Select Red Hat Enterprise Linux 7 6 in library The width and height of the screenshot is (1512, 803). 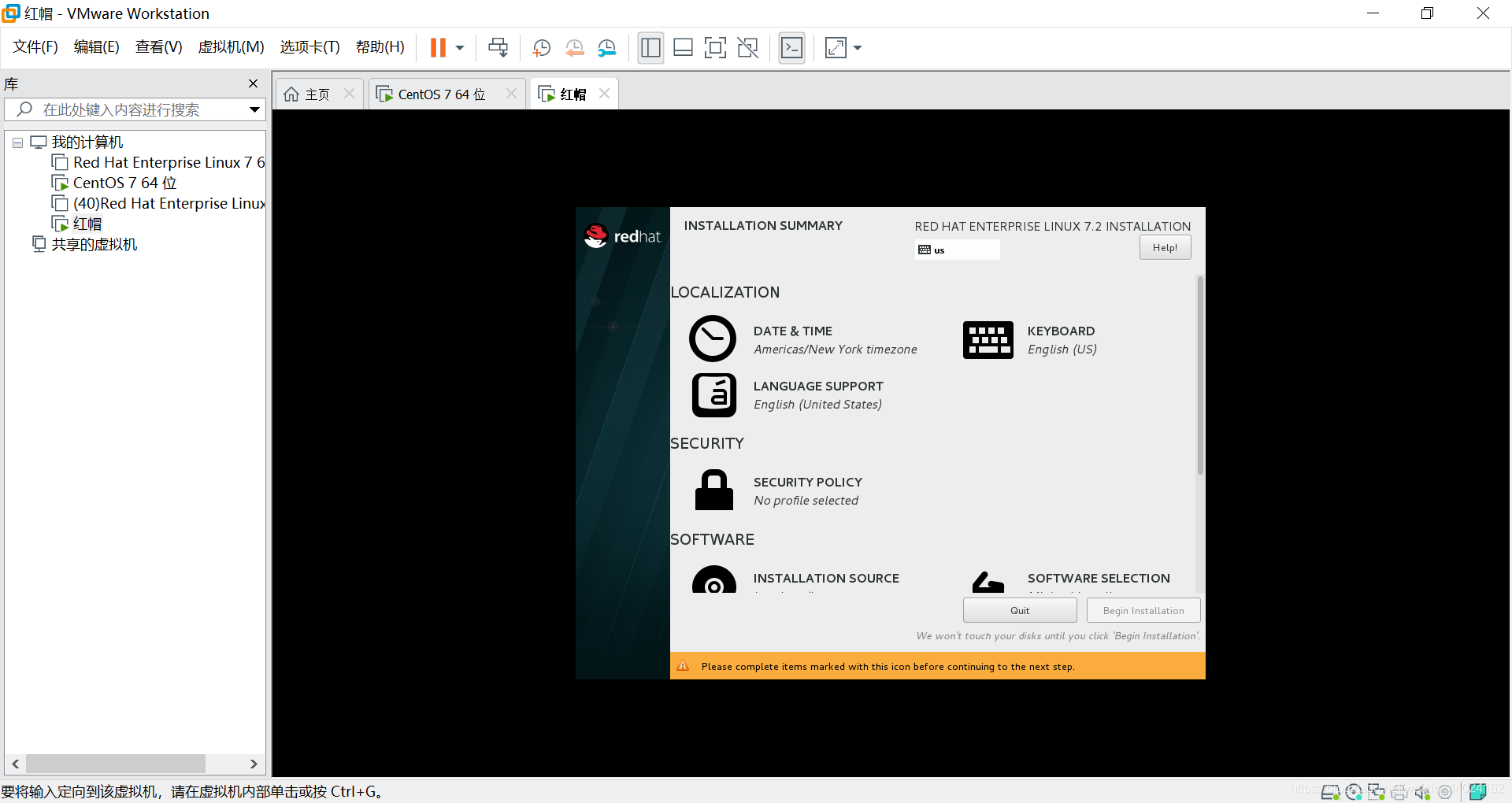159,162
